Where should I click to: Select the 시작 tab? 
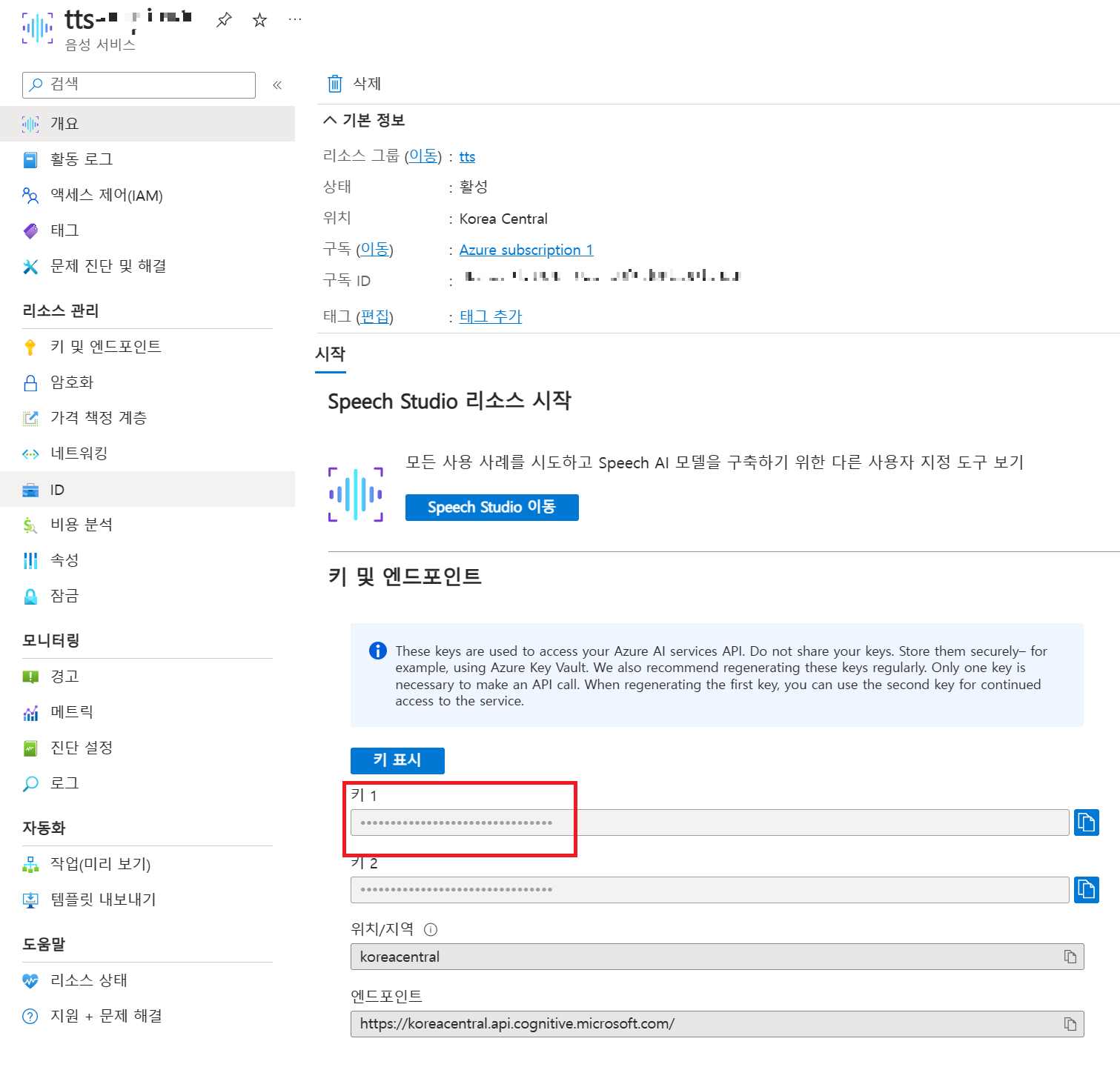point(331,354)
